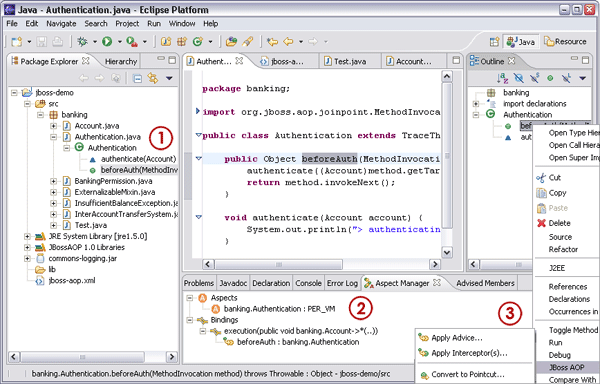Image resolution: width=600 pixels, height=384 pixels.
Task: Close the Aspect Manager view
Action: [437, 283]
